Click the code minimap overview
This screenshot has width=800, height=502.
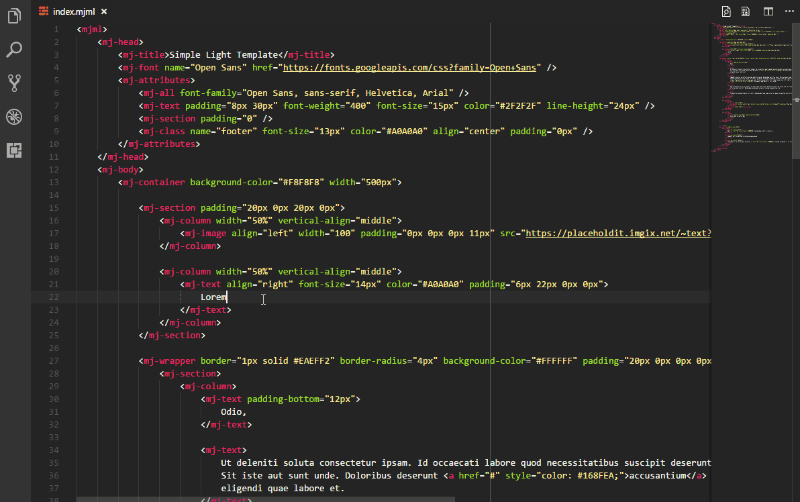[x=750, y=90]
